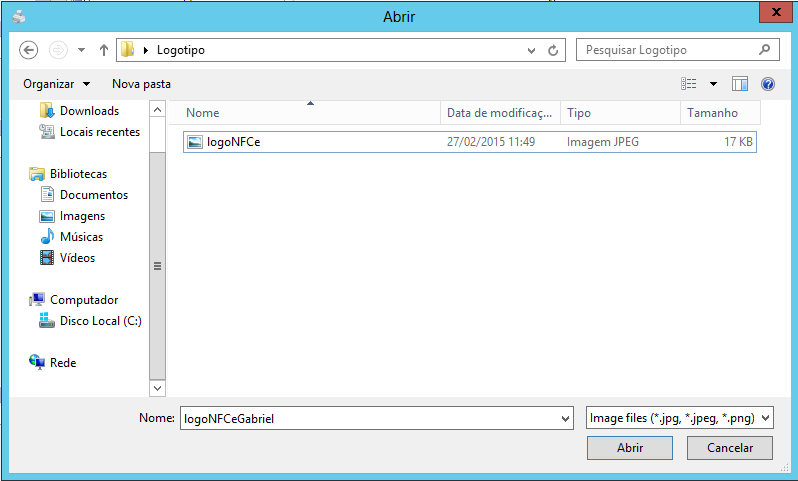Click the 17 KB size cell
Image resolution: width=798 pixels, height=481 pixels.
[x=738, y=142]
